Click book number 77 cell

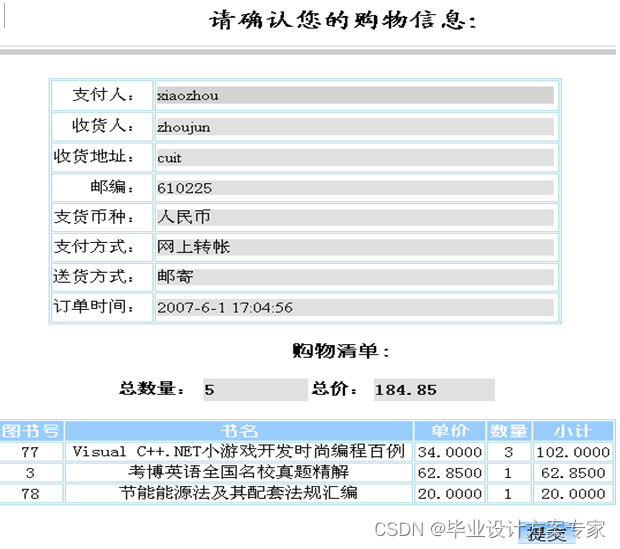31,452
